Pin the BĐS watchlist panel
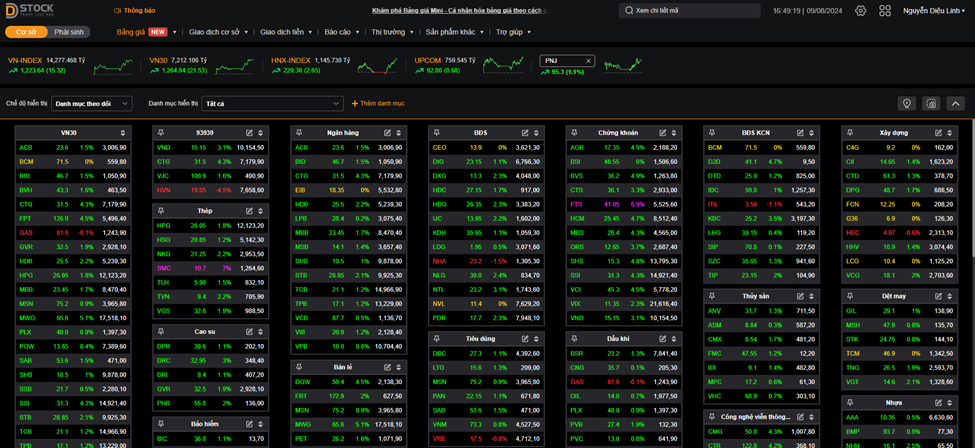This screenshot has width=975, height=448. click(437, 133)
